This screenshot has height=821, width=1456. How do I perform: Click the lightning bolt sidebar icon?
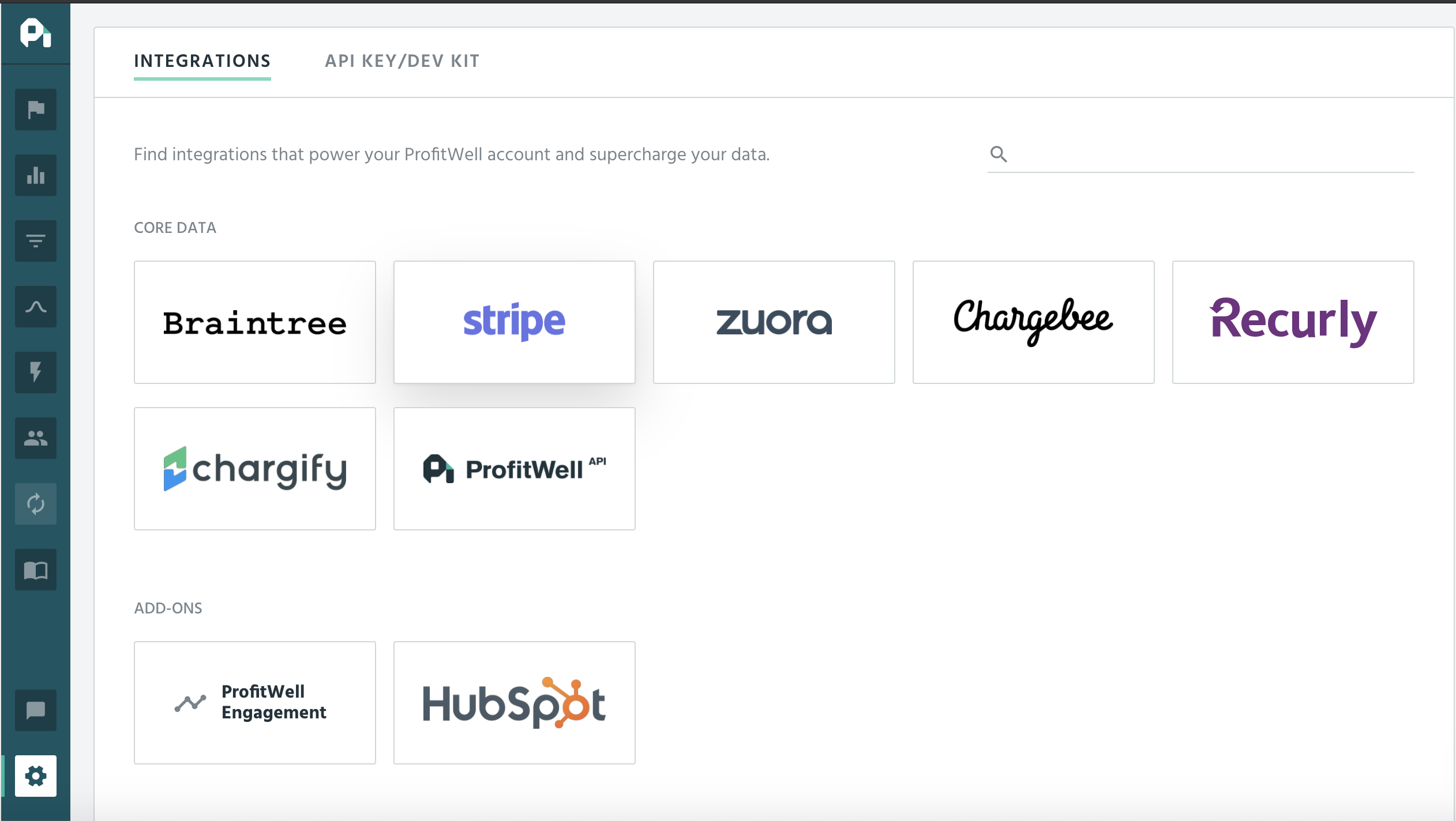(36, 372)
